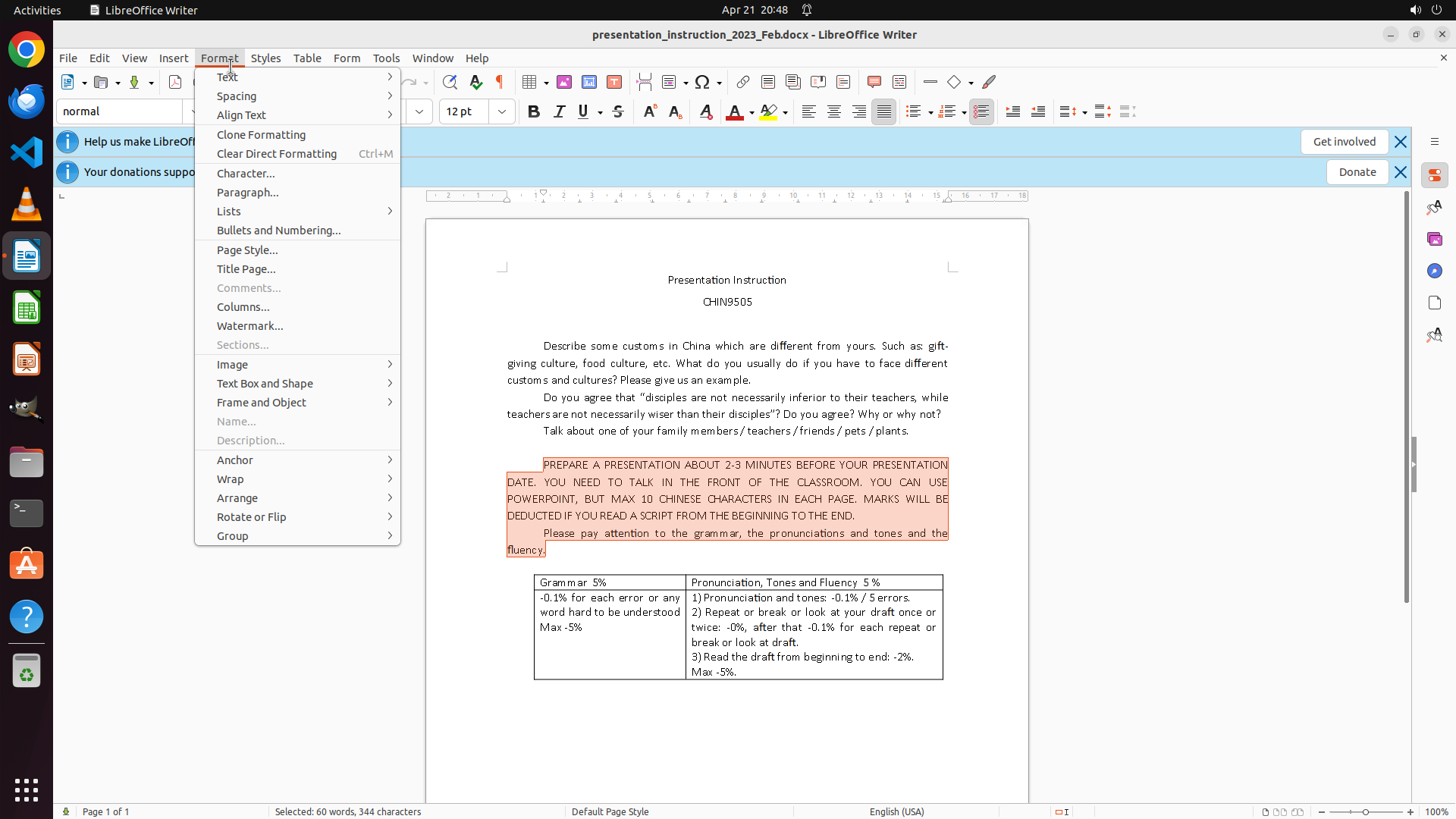Screen dimensions: 1456x819
Task: Open the Styles menu
Action: pos(265,58)
